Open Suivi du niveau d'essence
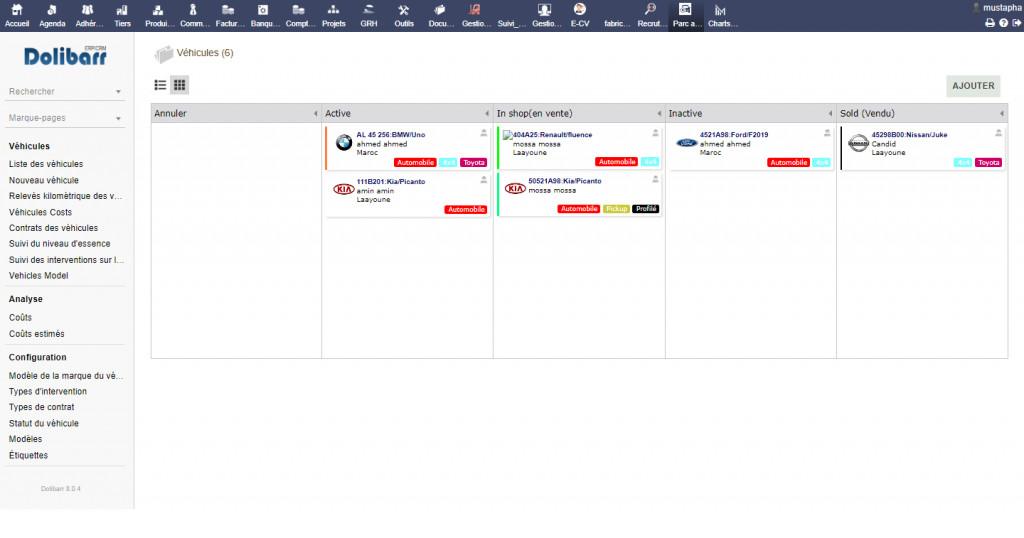 (59, 244)
